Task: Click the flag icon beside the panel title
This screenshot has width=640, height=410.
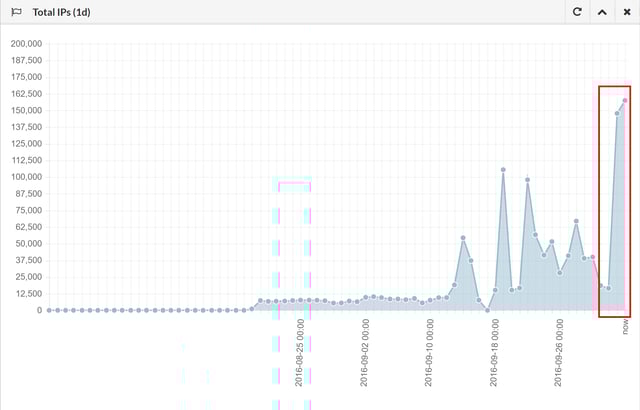Action: coord(17,12)
